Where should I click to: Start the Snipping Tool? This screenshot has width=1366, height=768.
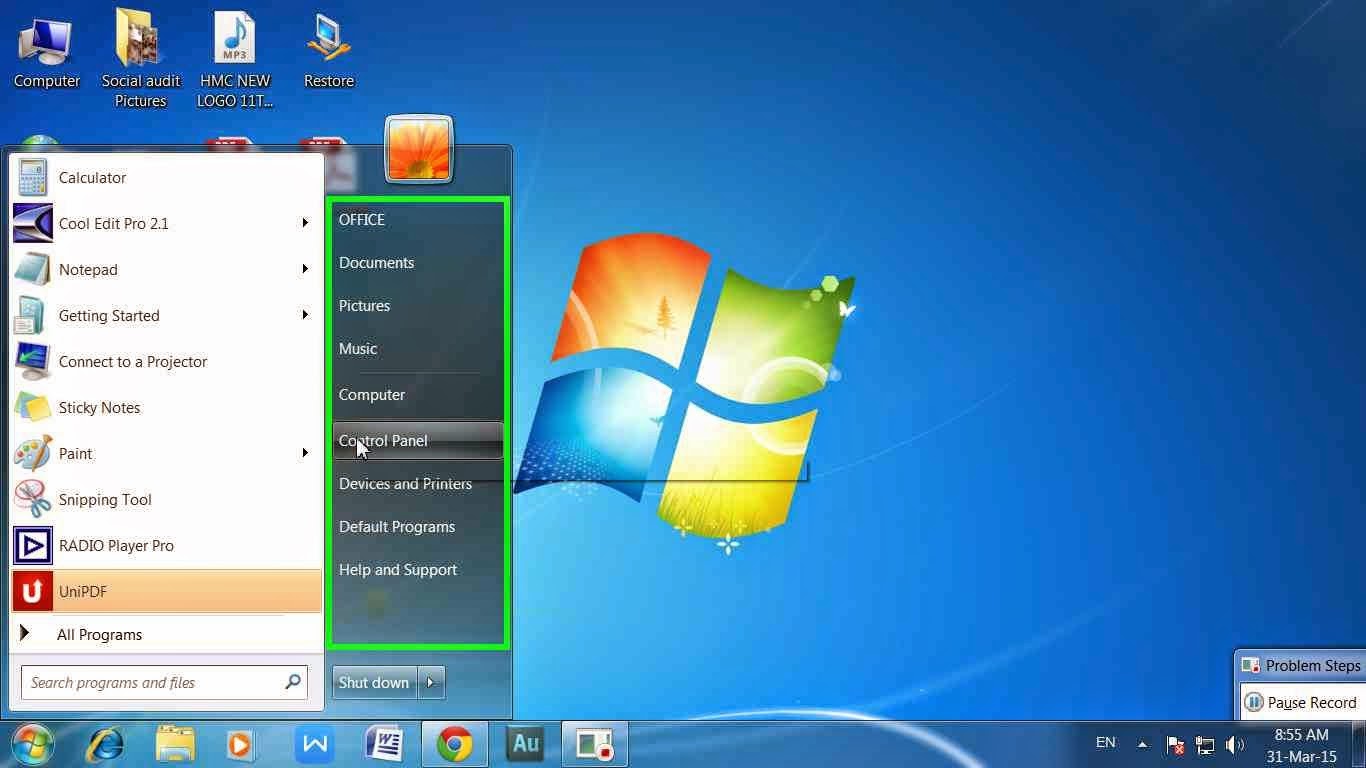(166, 500)
